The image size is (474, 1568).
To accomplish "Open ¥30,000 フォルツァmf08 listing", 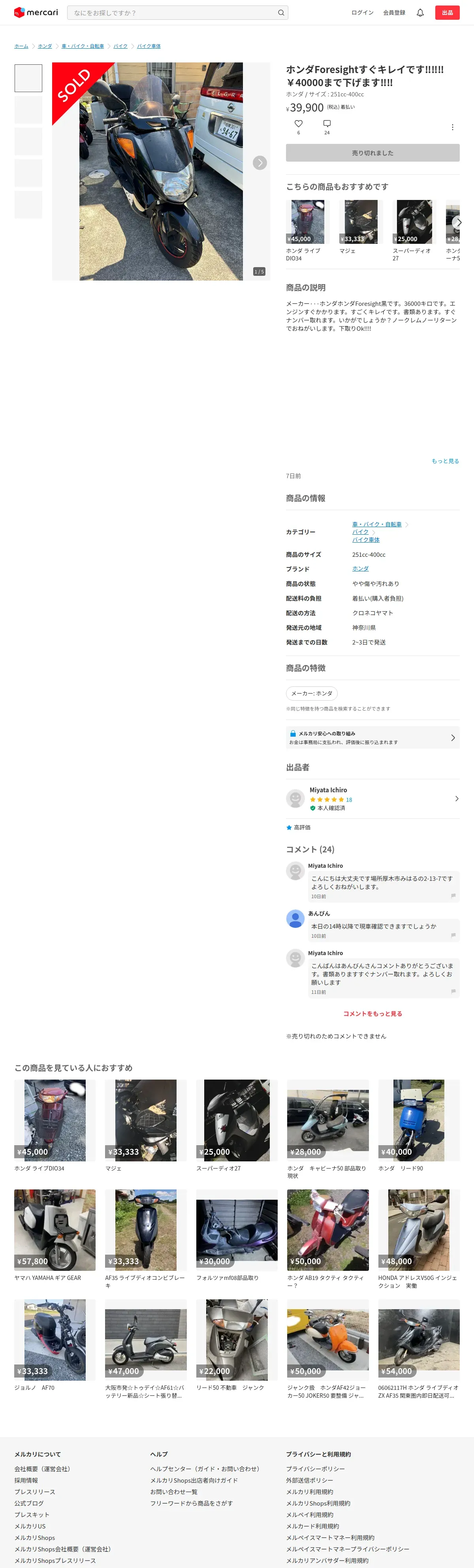I will (x=237, y=1236).
